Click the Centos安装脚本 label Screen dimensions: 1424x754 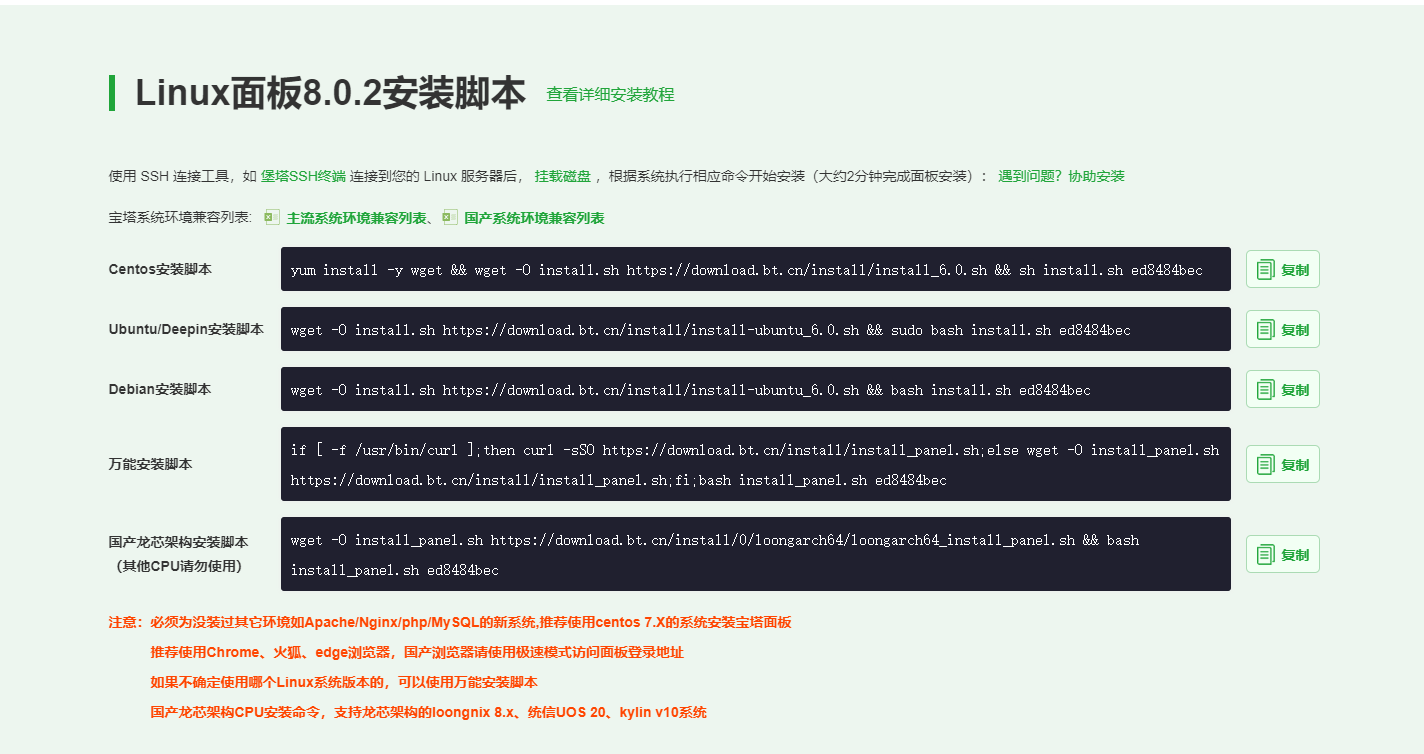click(x=160, y=269)
